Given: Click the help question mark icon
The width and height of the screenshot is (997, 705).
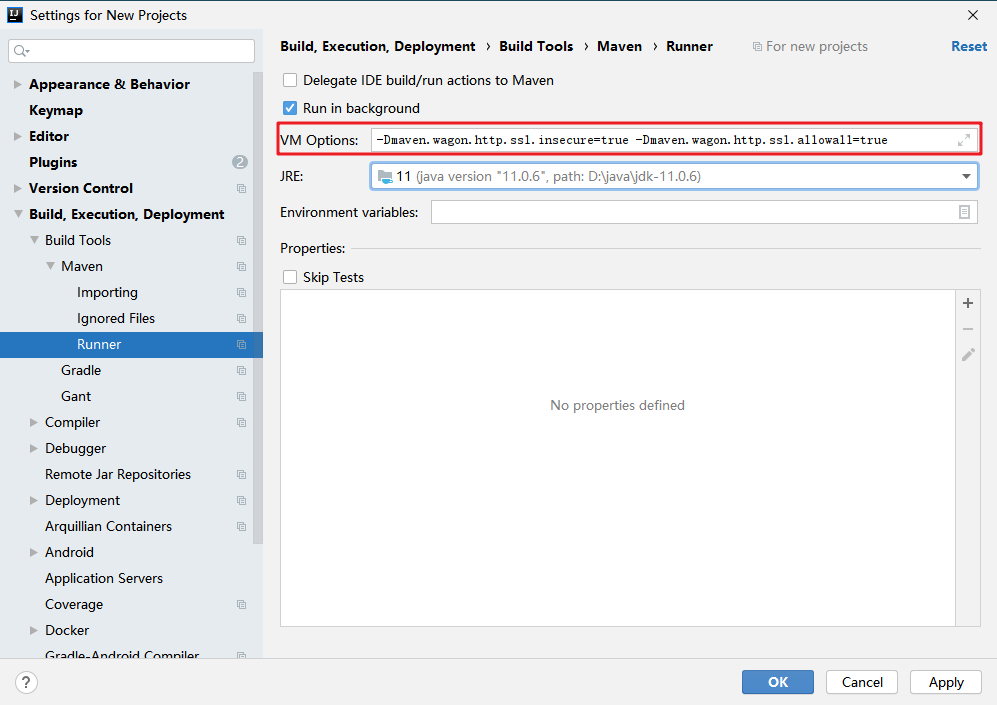Looking at the screenshot, I should point(26,682).
